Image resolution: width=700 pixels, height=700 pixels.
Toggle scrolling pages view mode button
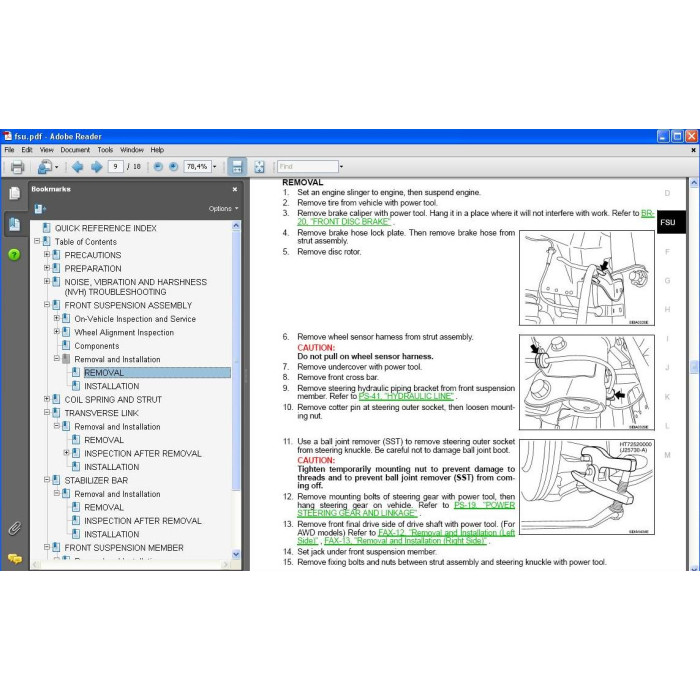point(237,167)
